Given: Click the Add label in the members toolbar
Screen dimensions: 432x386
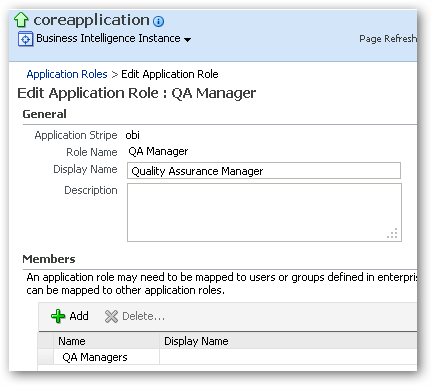Looking at the screenshot, I should [79, 316].
